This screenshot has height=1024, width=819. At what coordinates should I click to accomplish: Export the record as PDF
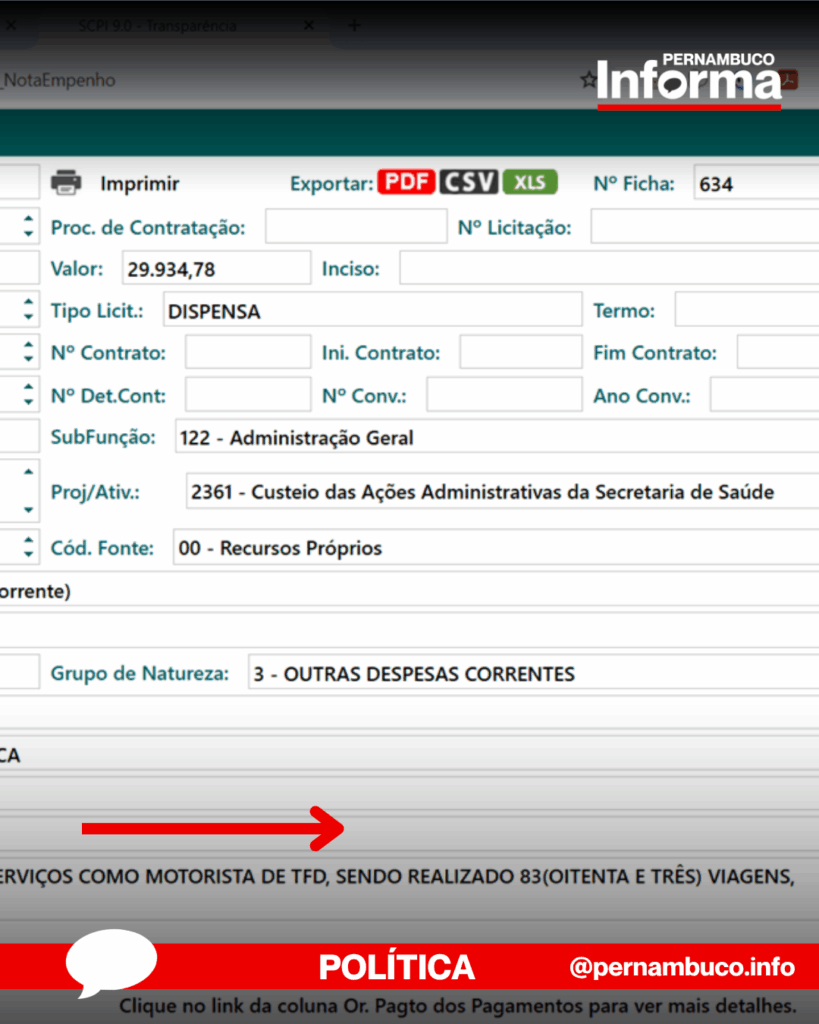(x=406, y=182)
